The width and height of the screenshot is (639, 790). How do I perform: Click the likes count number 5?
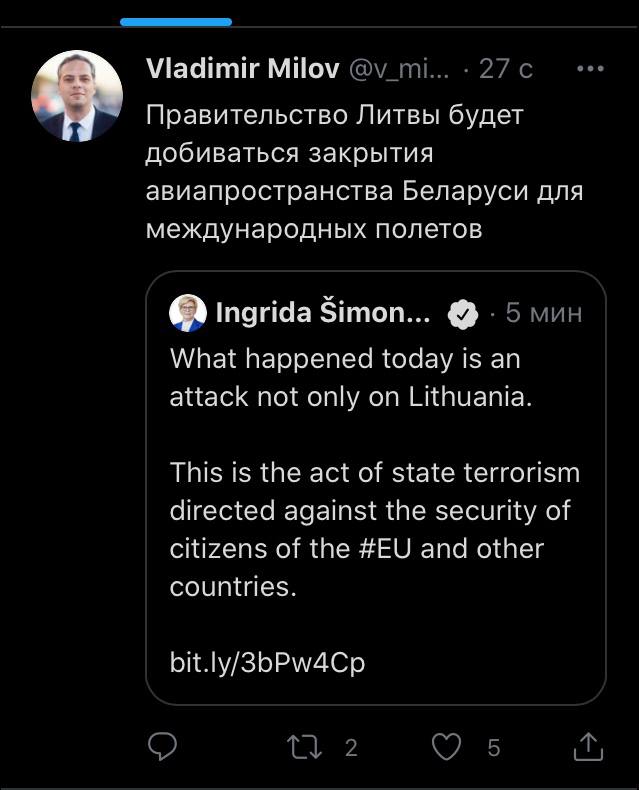pos(493,747)
